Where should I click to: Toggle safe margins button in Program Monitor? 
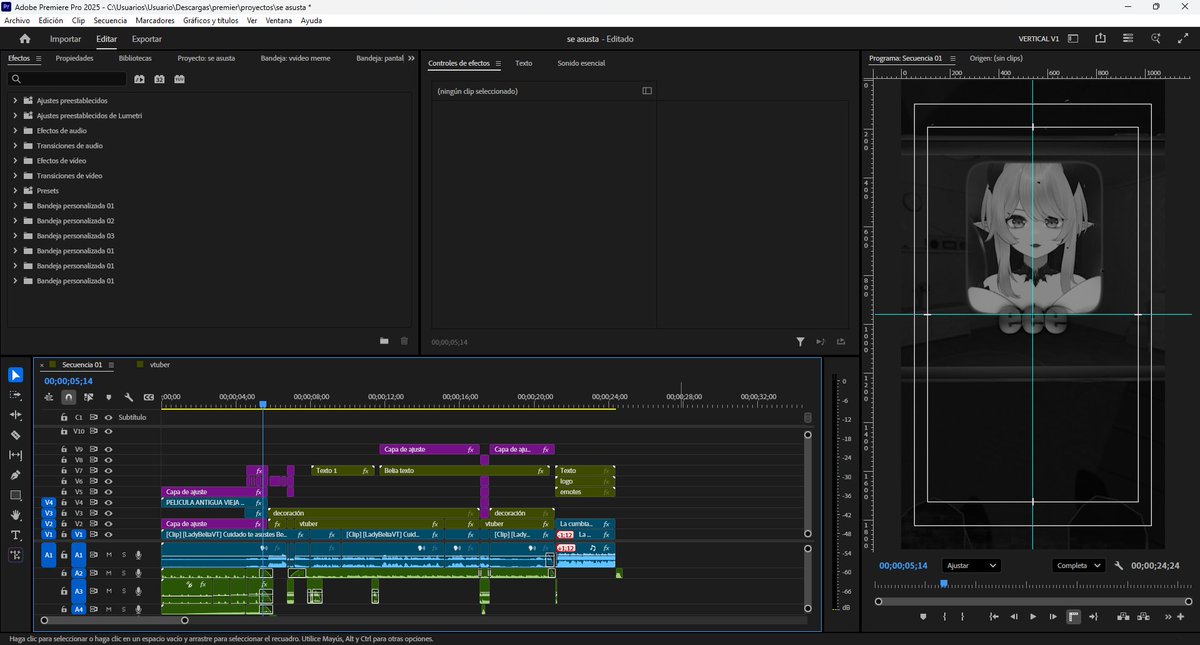tap(1073, 617)
